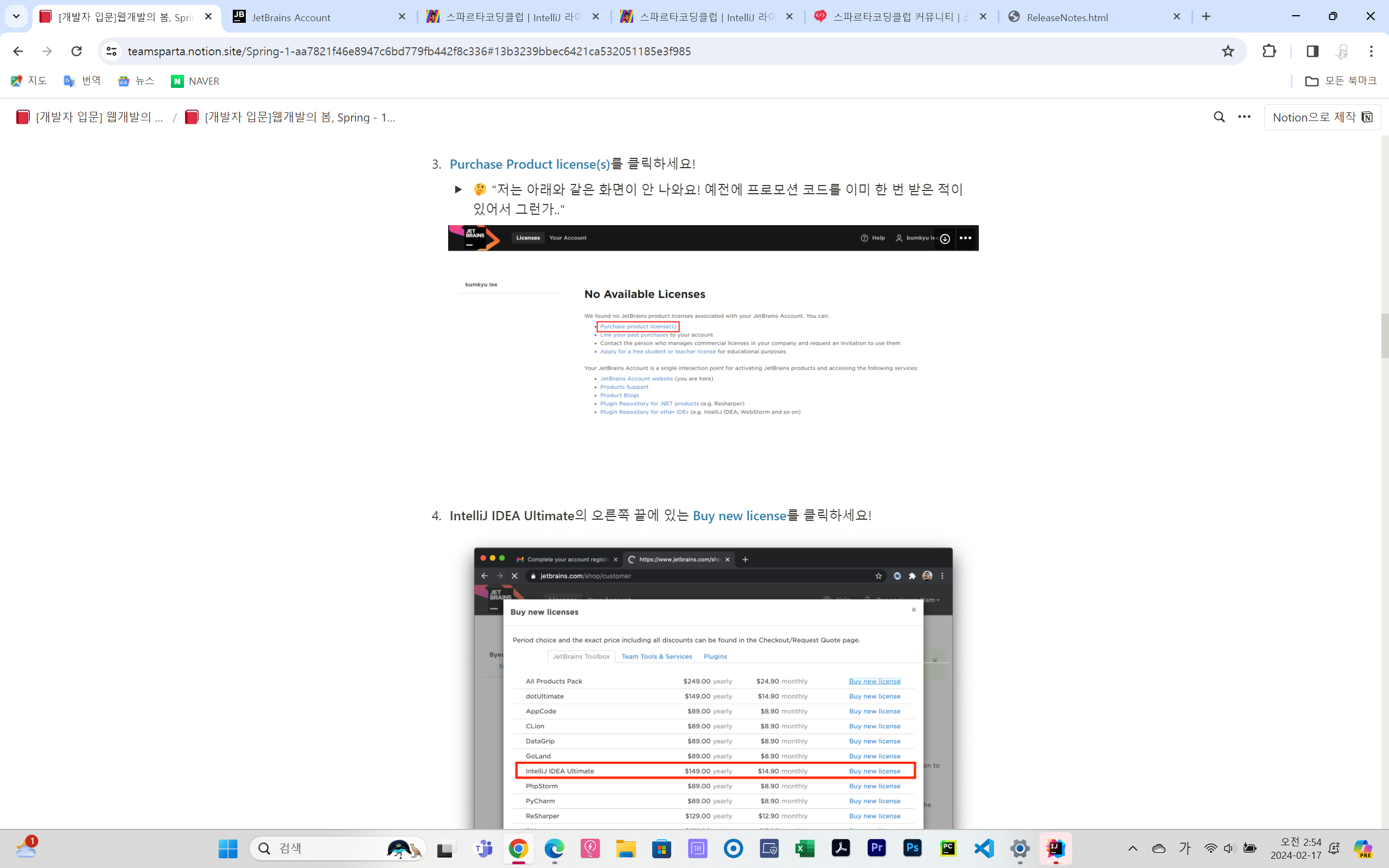Screen dimensions: 1389x868
Task: Open Windows Start menu
Action: point(228,848)
